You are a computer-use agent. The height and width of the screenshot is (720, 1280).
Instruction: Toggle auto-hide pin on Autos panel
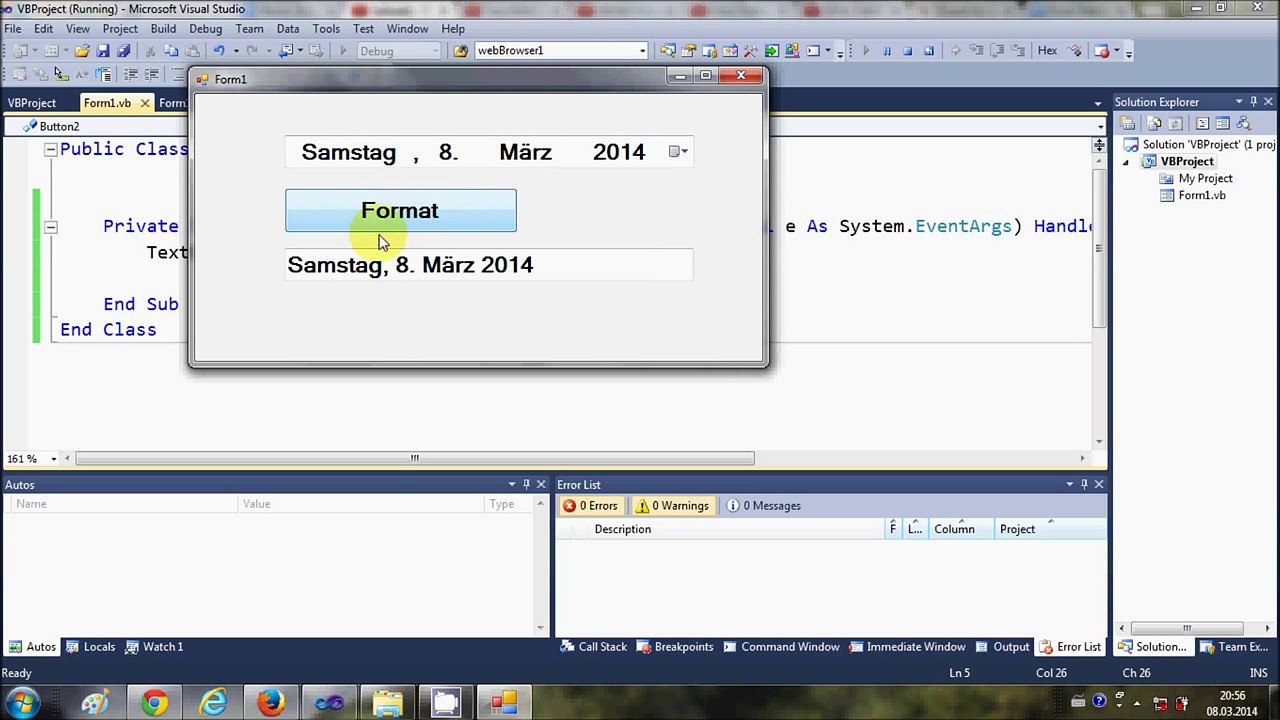coord(526,485)
